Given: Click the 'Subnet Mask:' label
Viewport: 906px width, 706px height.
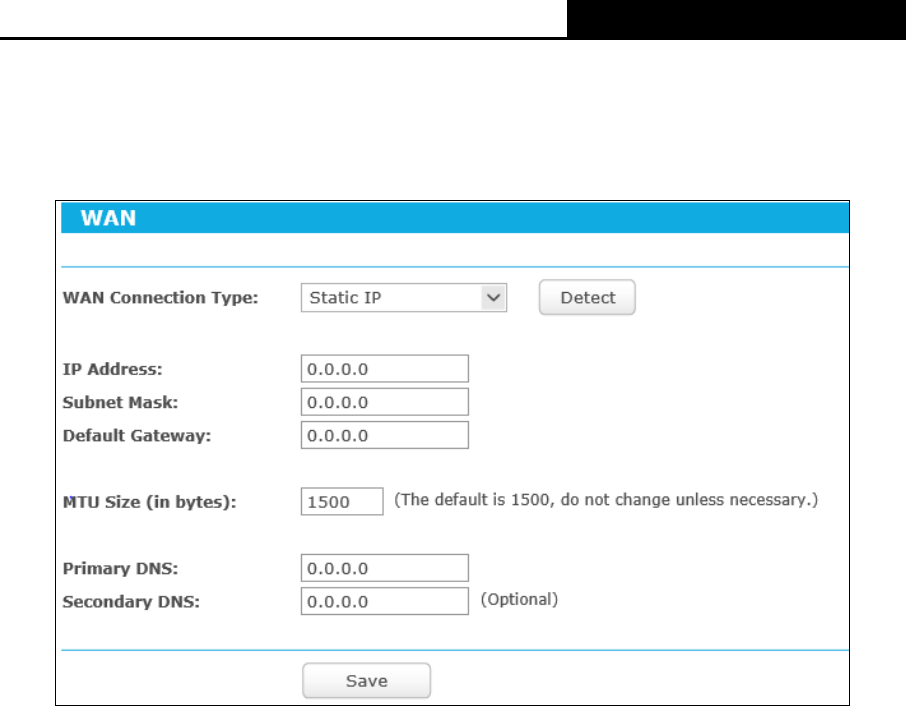Looking at the screenshot, I should pos(120,402).
